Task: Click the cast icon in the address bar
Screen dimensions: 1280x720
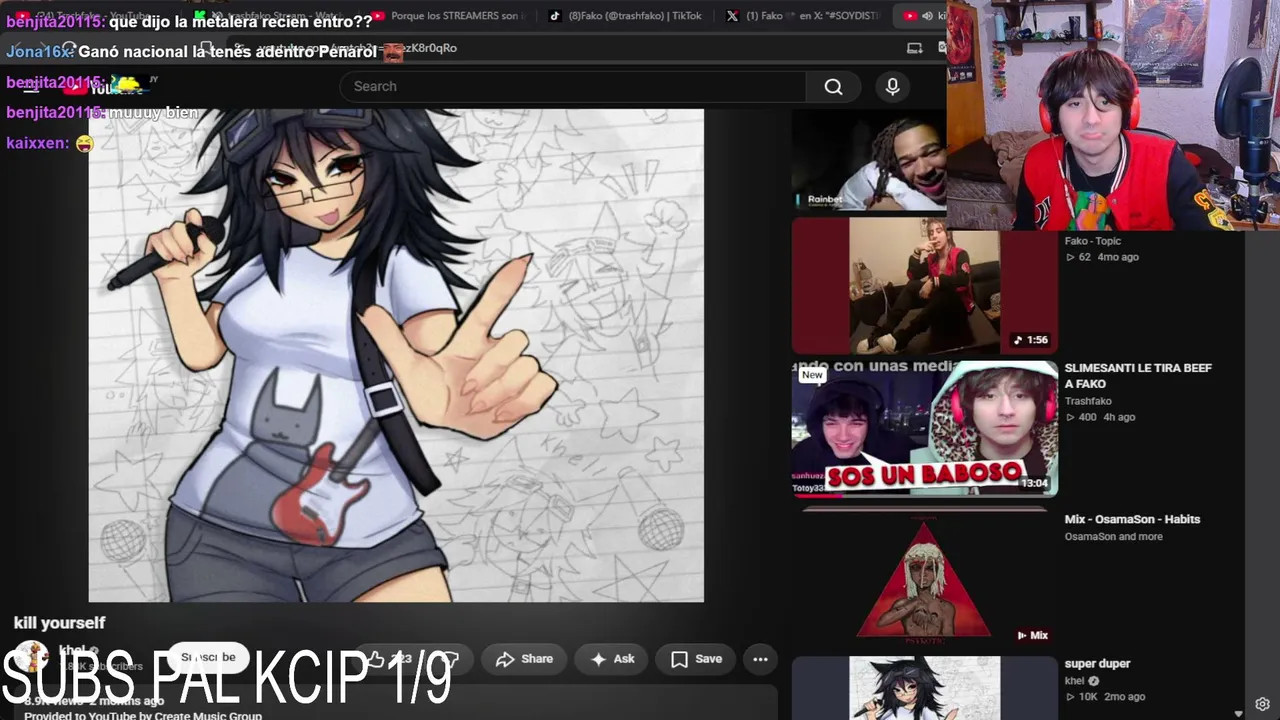Action: tap(914, 48)
